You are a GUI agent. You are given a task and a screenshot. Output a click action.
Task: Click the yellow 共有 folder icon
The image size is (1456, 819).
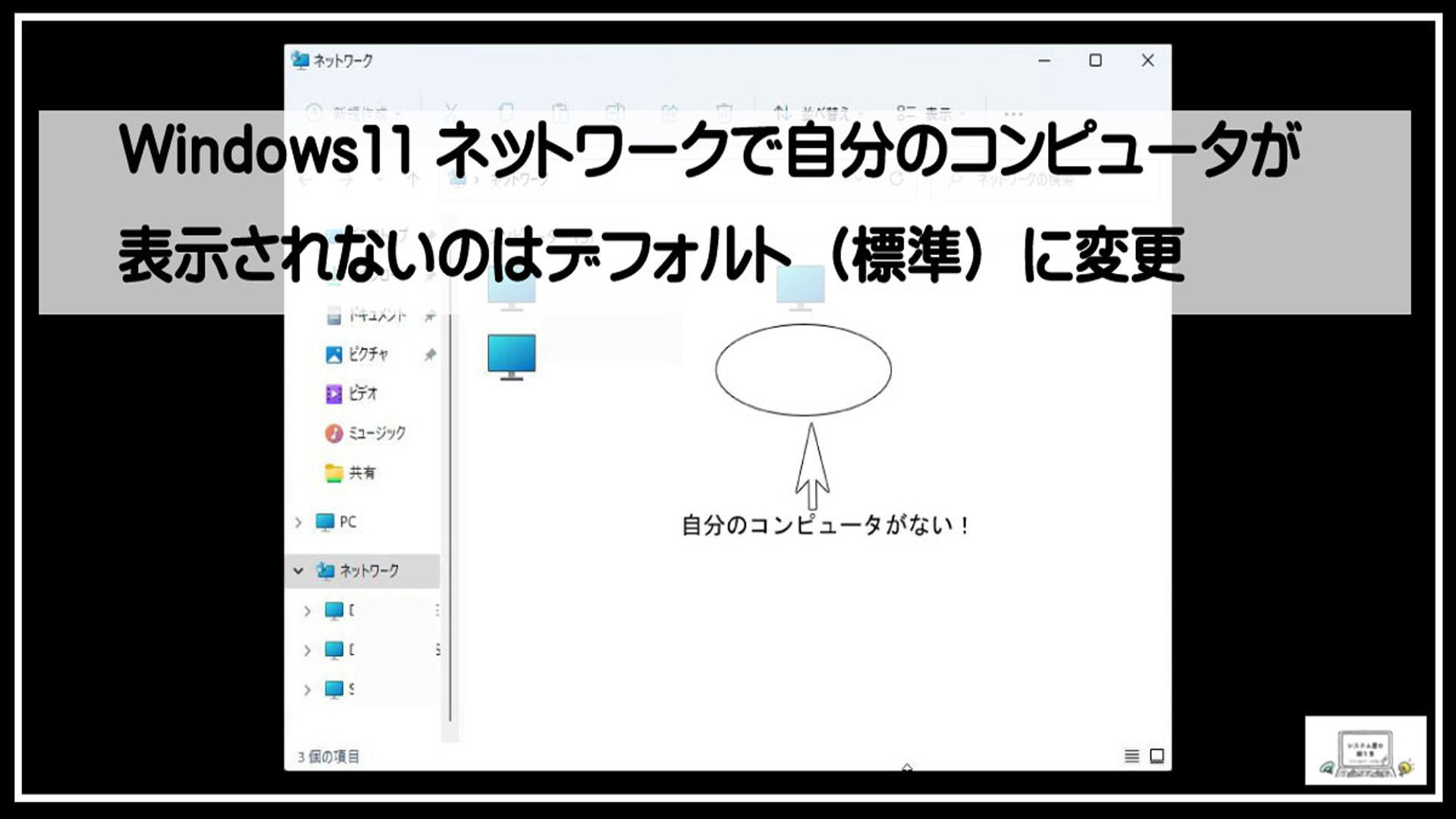pos(334,472)
